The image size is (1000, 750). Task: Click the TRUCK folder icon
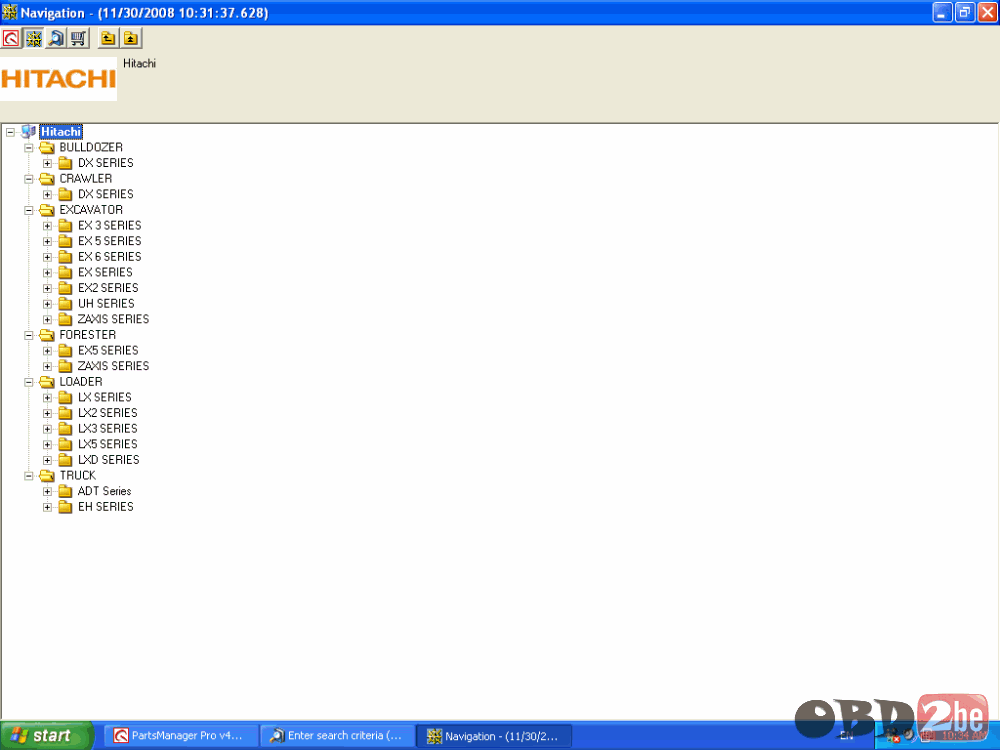pyautogui.click(x=47, y=476)
